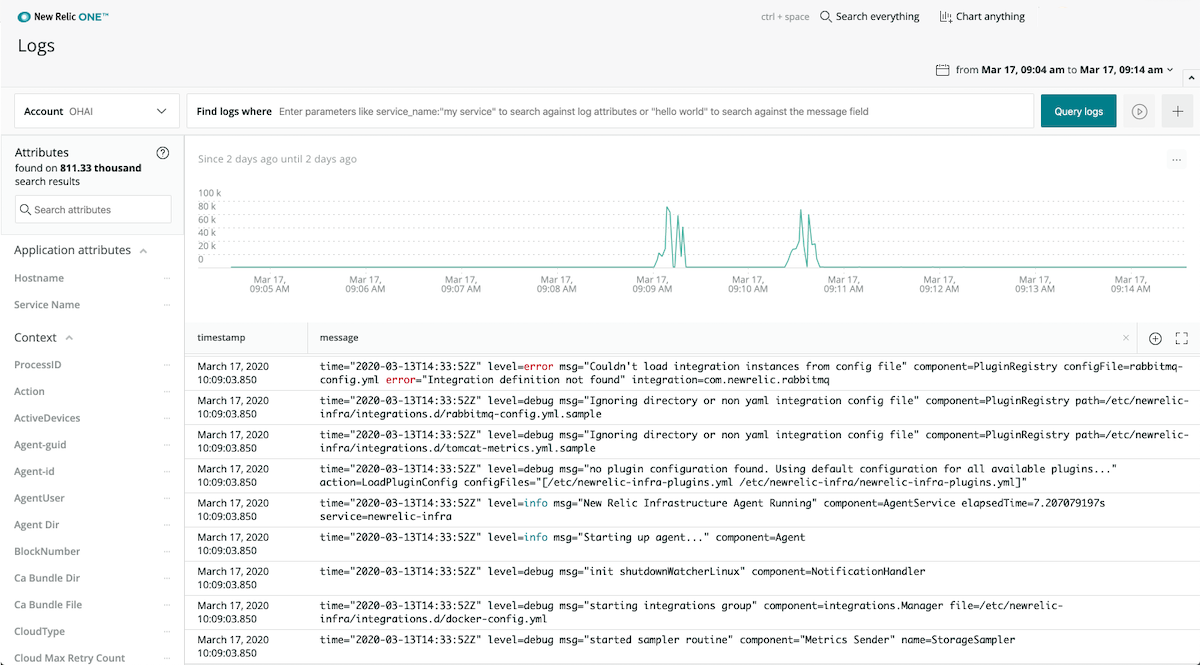The image size is (1200, 665).
Task: Focus the Find logs where query field
Action: tap(610, 111)
